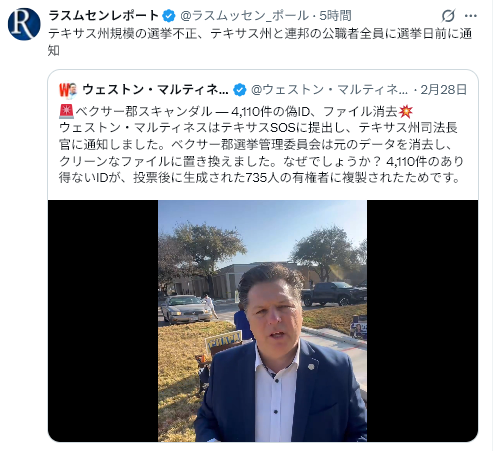Click the quoted headline ベクサー郡スキャンダル text
This screenshot has height=451, width=500.
click(143, 112)
